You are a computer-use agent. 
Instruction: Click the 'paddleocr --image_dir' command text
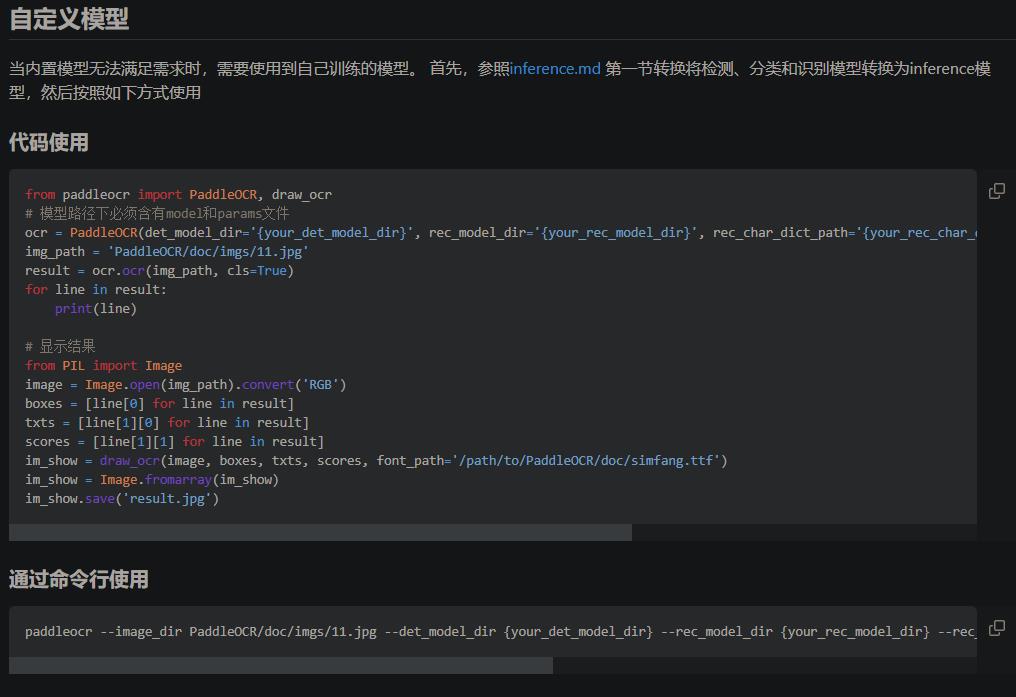click(500, 632)
